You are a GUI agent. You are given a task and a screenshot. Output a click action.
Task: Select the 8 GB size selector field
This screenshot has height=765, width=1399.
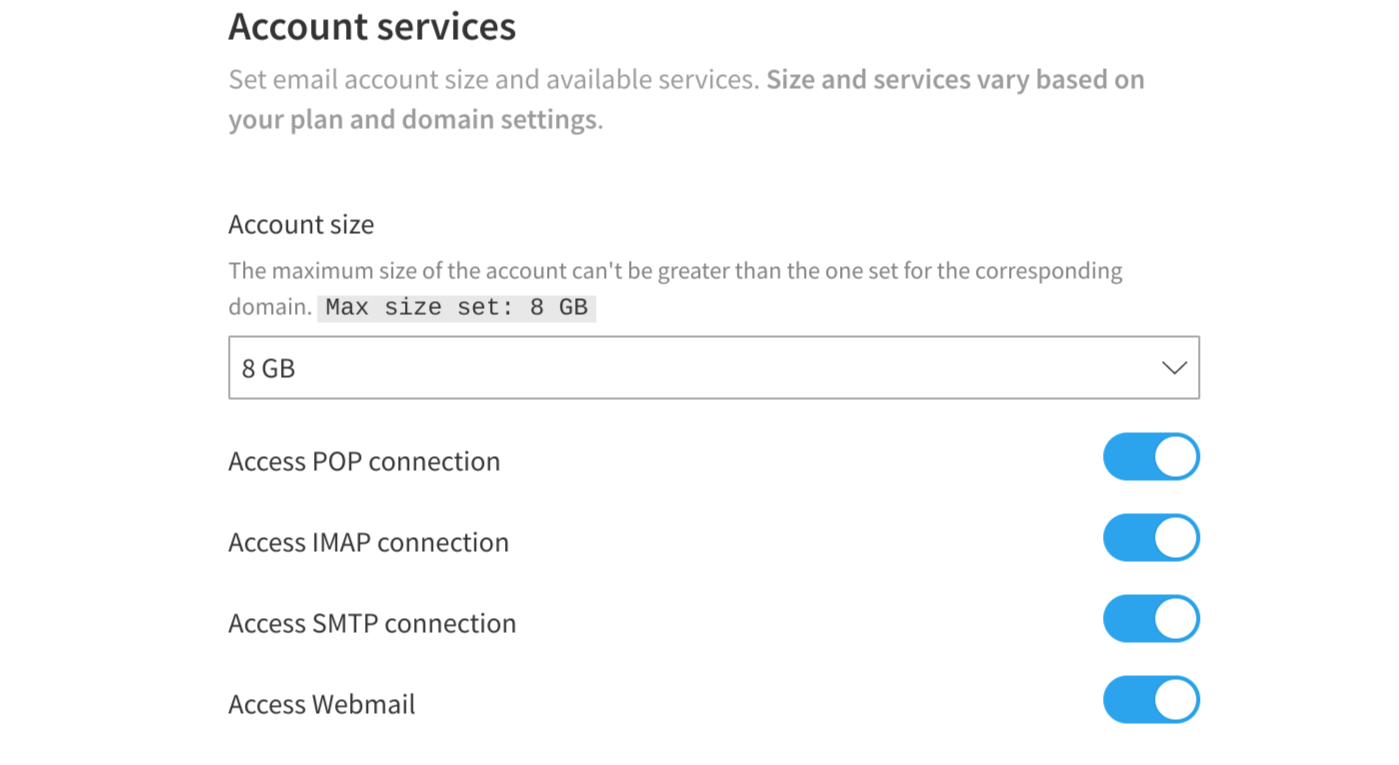click(x=713, y=367)
